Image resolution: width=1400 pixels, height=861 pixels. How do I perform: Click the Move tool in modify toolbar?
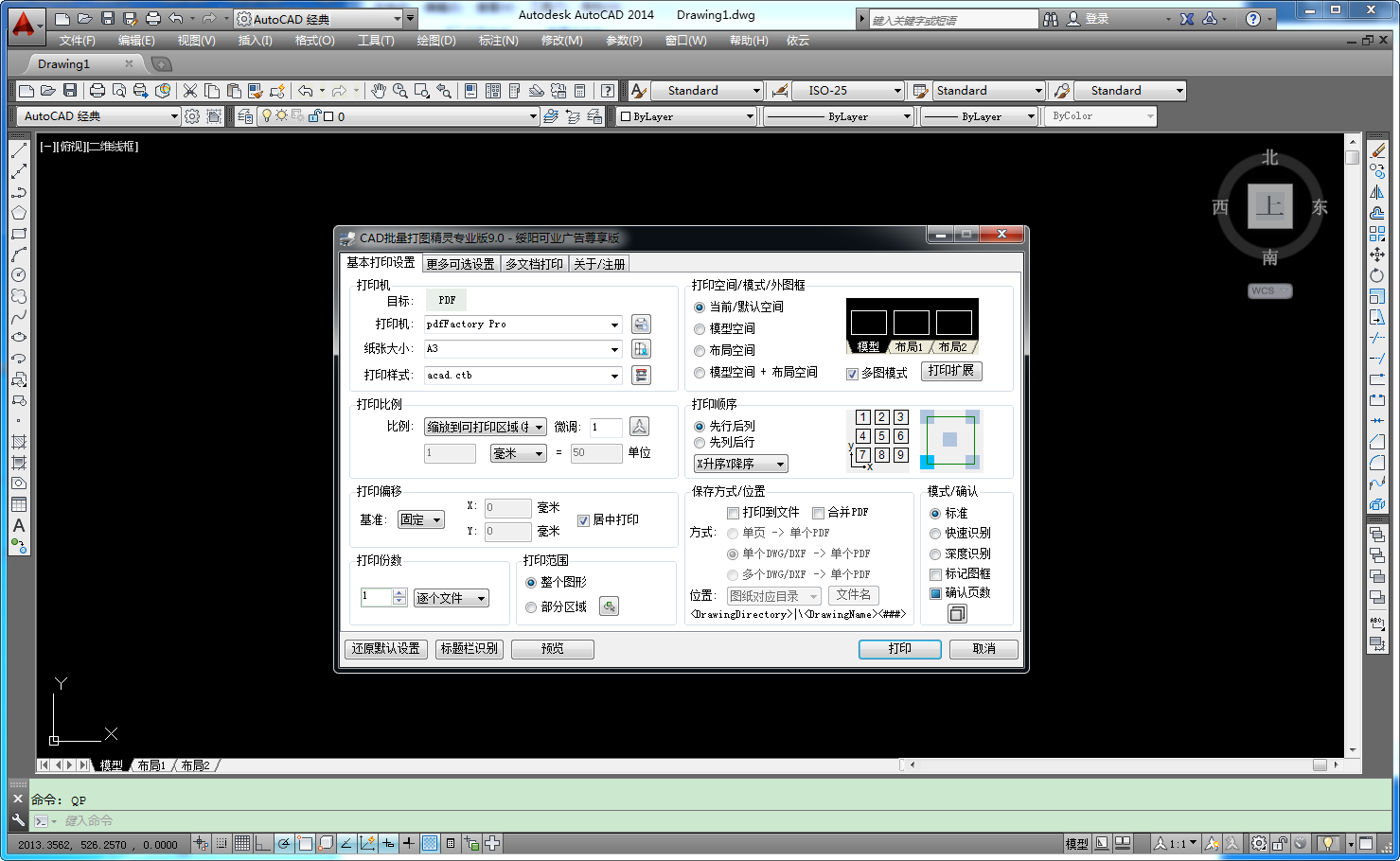[x=1377, y=255]
